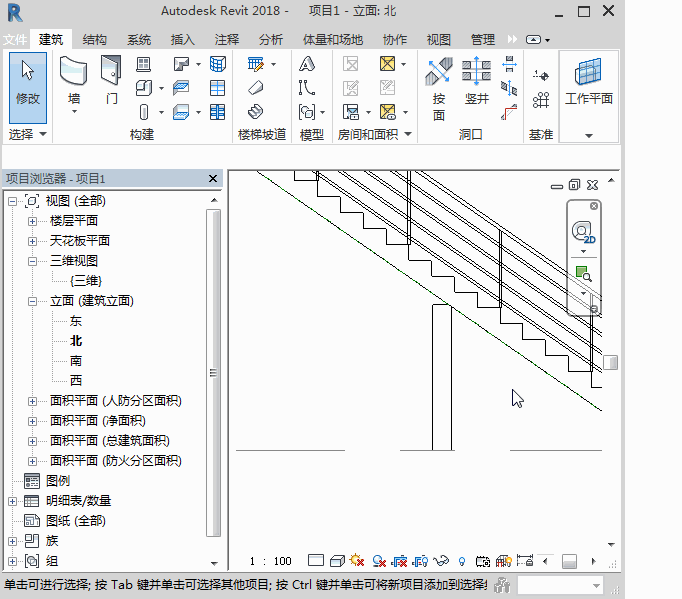The image size is (682, 599).
Task: Toggle sun path in view control bar
Action: coord(357,561)
